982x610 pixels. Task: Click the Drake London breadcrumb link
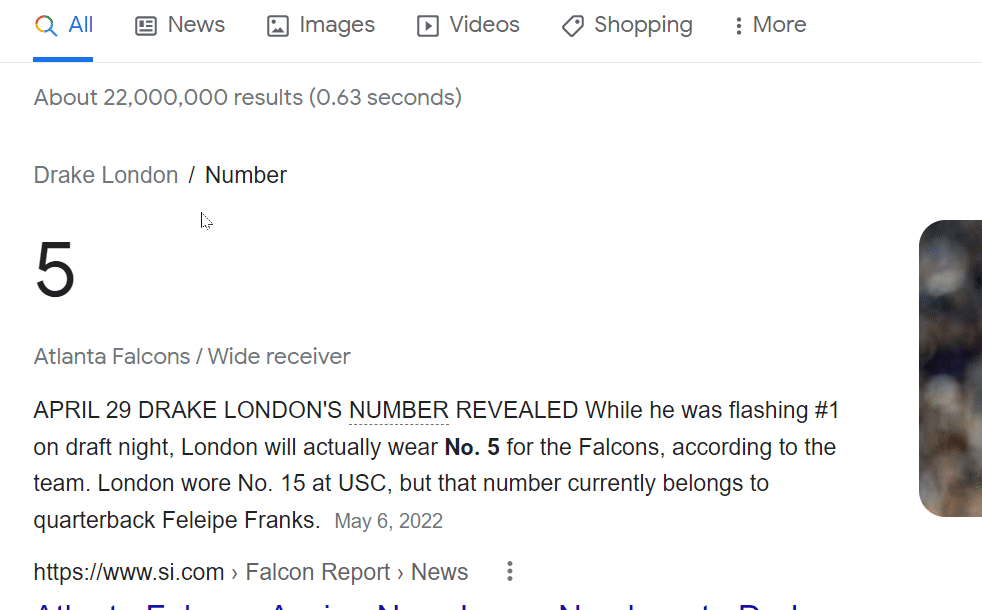(x=105, y=174)
